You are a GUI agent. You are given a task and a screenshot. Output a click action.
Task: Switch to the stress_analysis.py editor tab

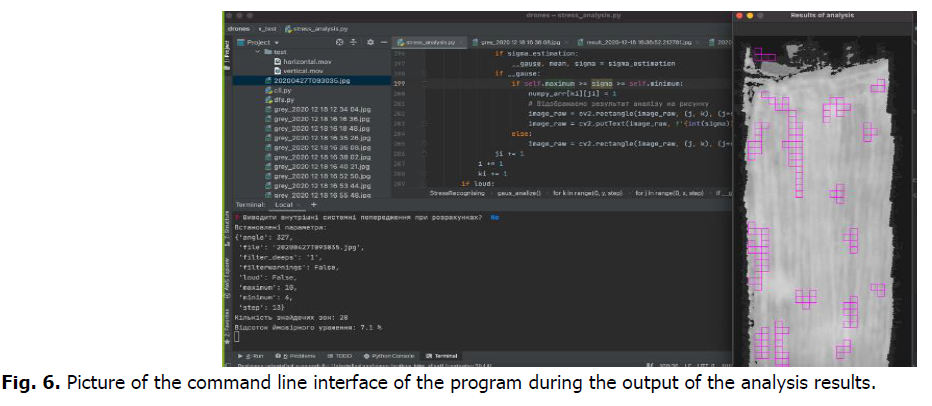[x=431, y=43]
